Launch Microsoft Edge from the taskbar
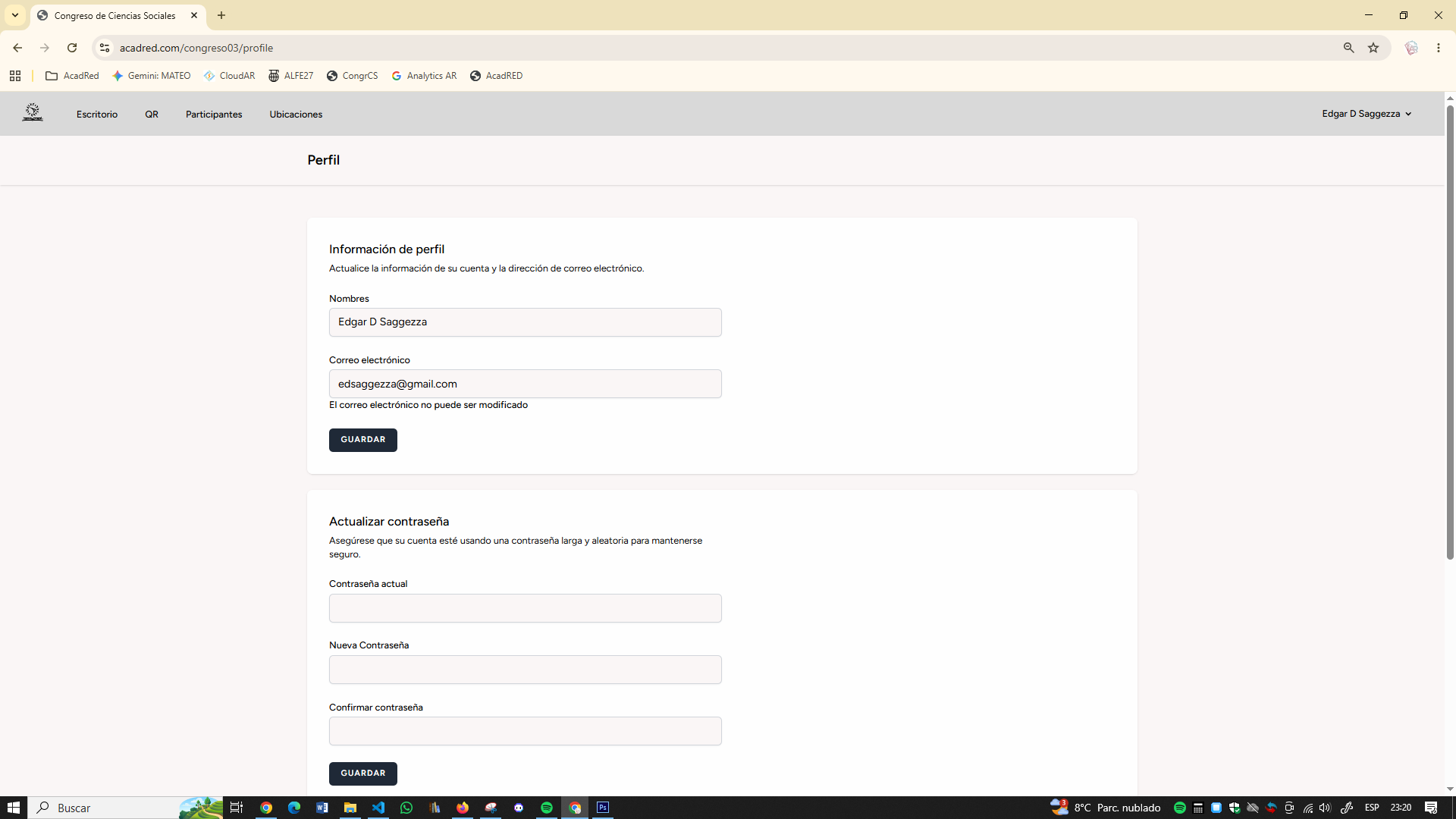1456x819 pixels. pyautogui.click(x=294, y=808)
